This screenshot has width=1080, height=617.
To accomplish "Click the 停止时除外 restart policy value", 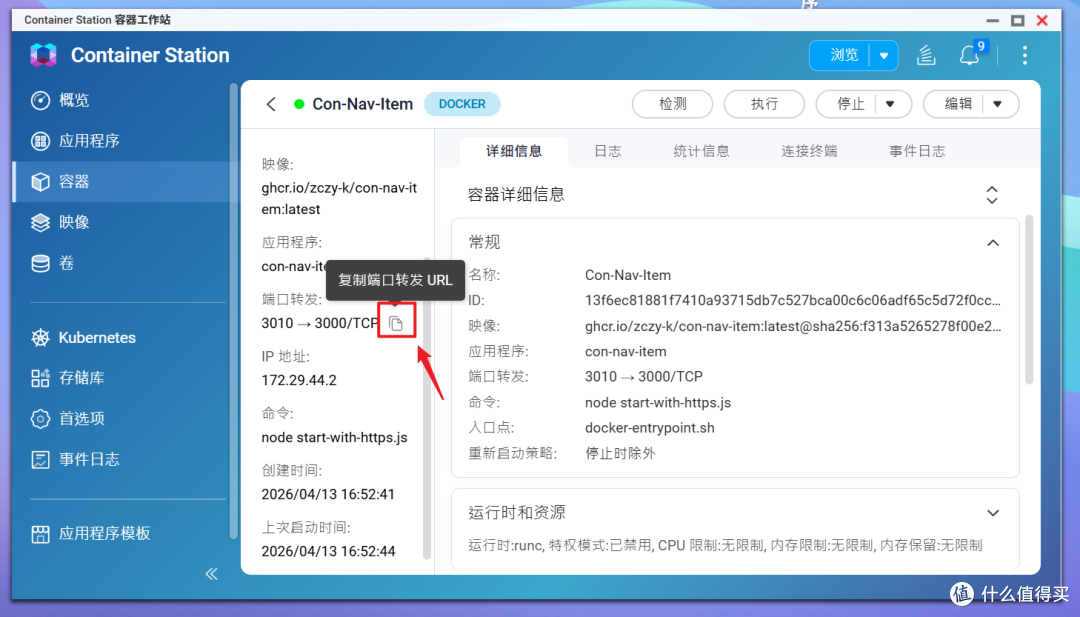I will tap(620, 453).
